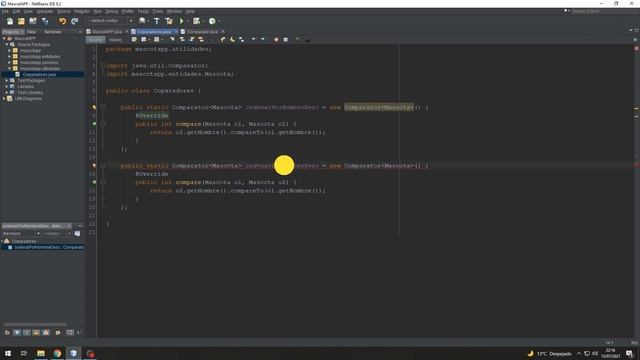Click the Build Project hammer icon
640x360 pixels.
157,21
